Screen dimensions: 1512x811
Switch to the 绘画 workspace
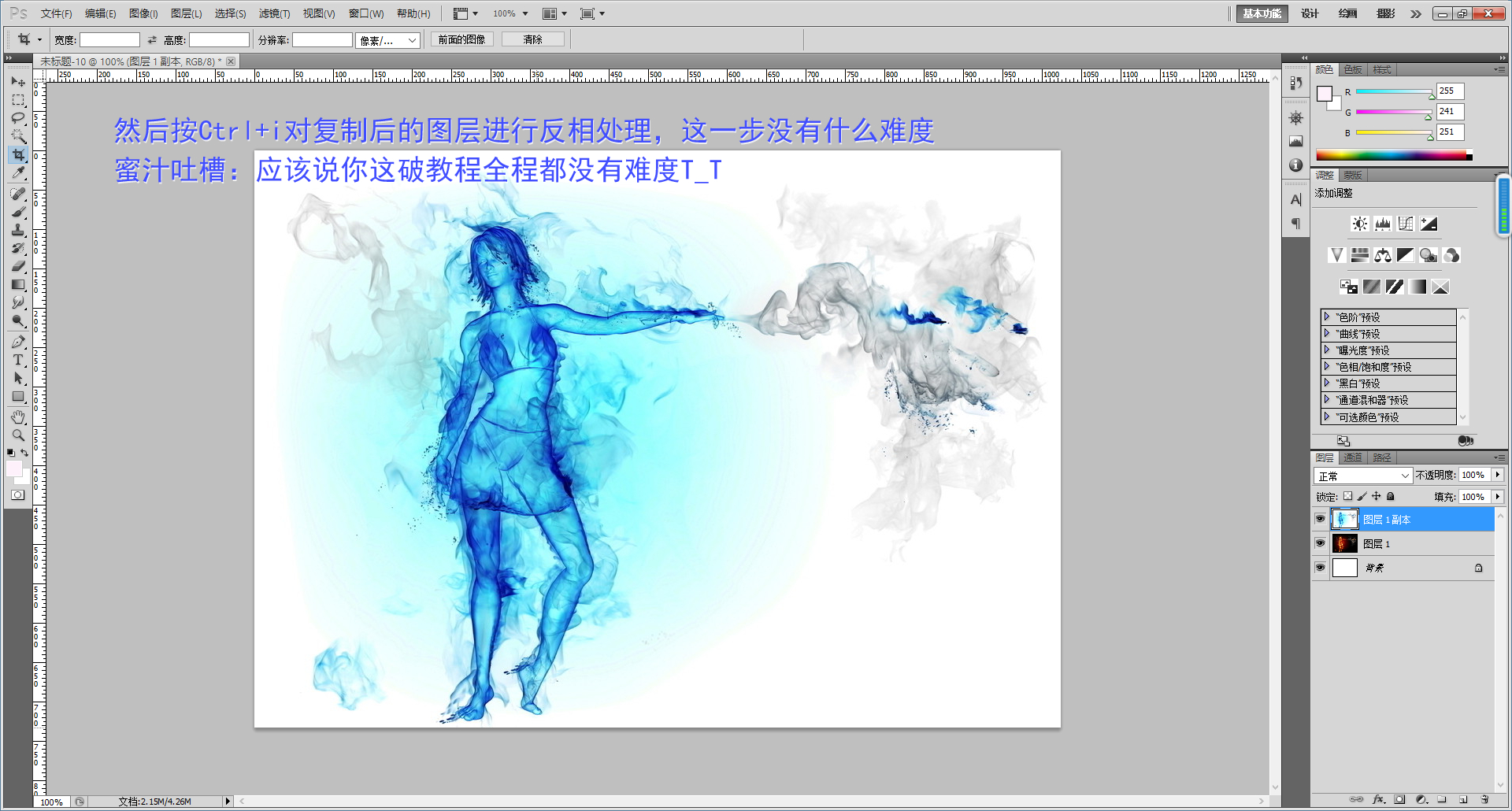[1348, 13]
